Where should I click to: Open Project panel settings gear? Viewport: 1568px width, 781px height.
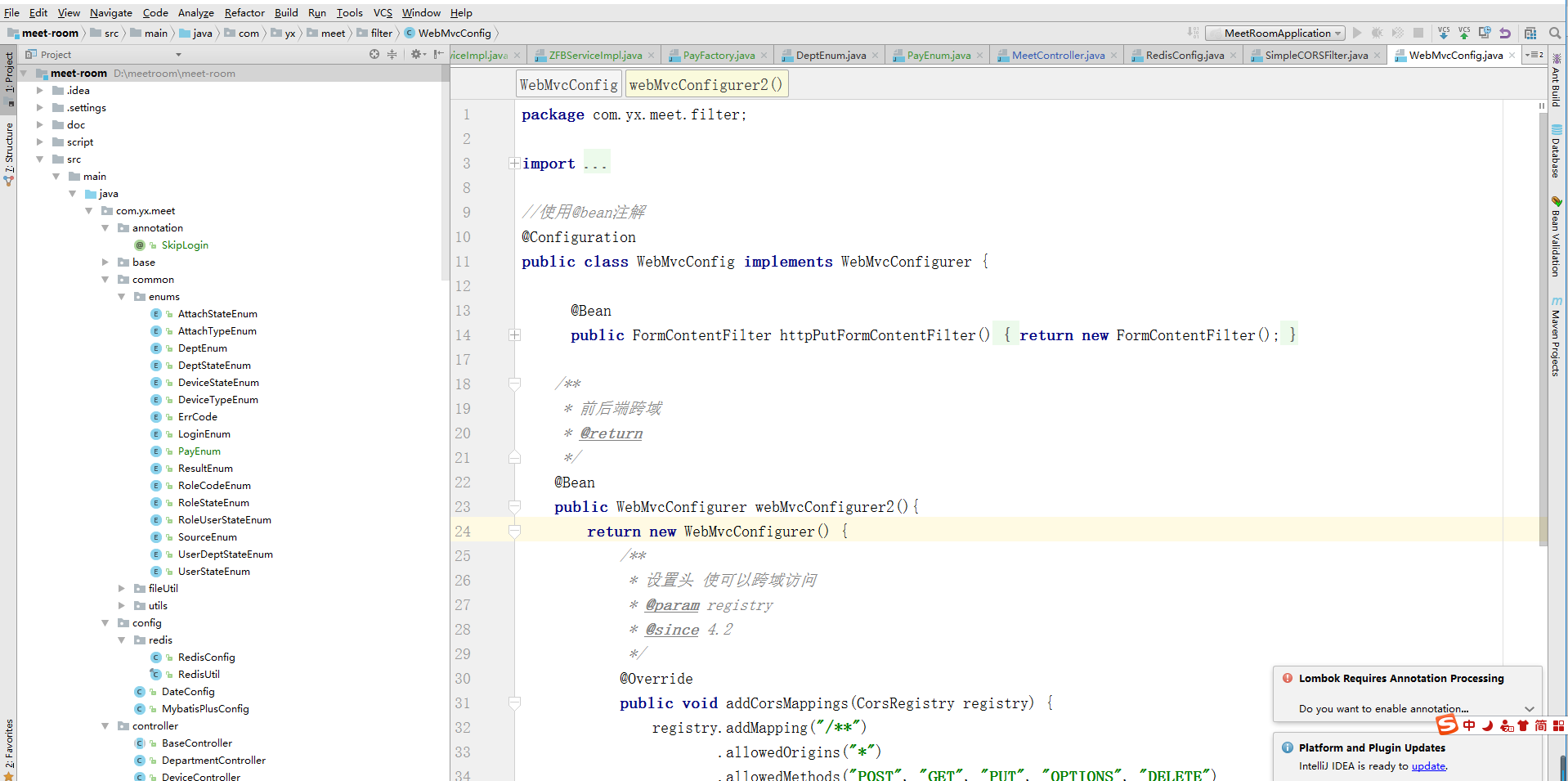pyautogui.click(x=418, y=54)
